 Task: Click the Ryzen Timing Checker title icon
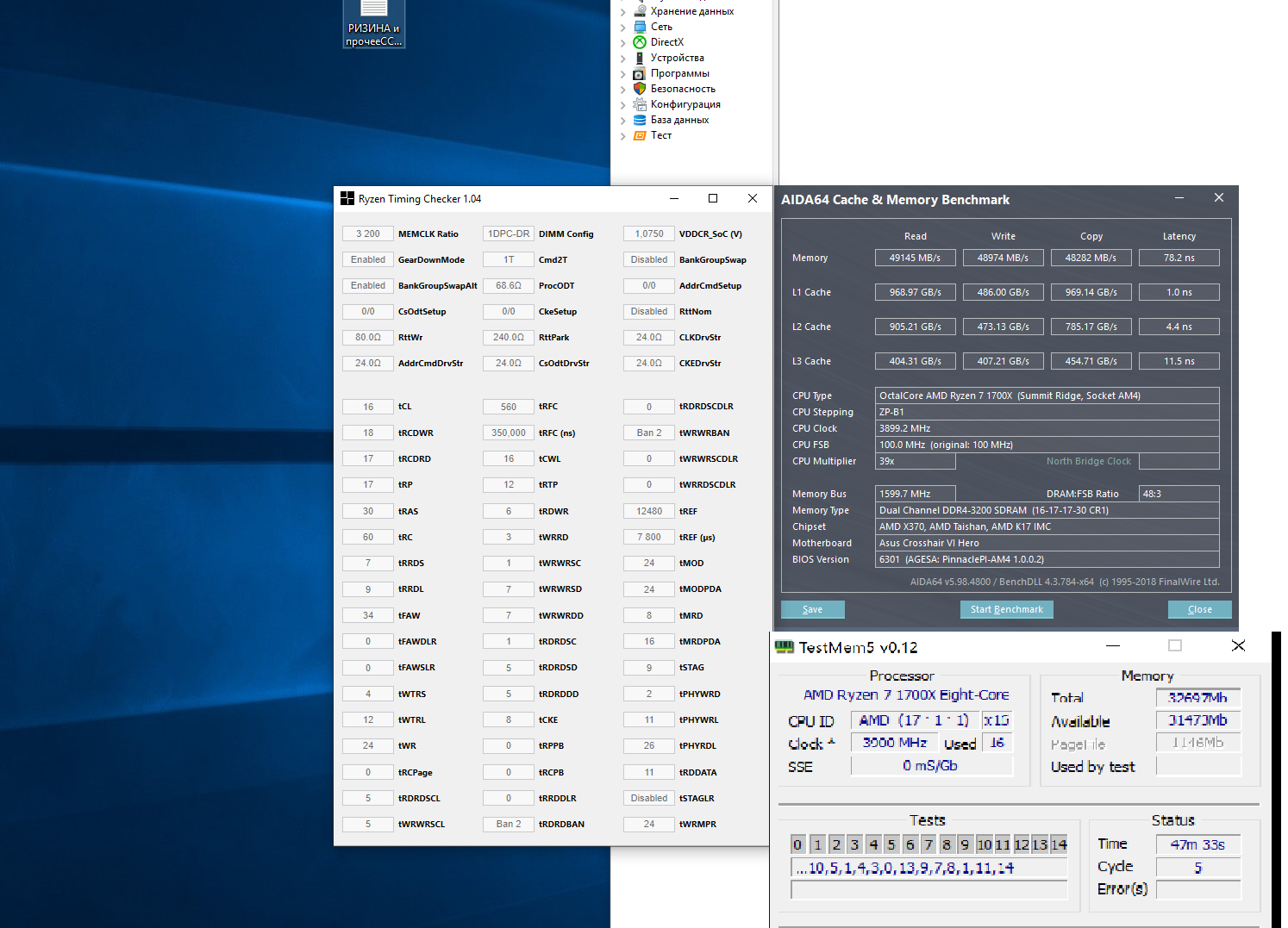point(347,198)
